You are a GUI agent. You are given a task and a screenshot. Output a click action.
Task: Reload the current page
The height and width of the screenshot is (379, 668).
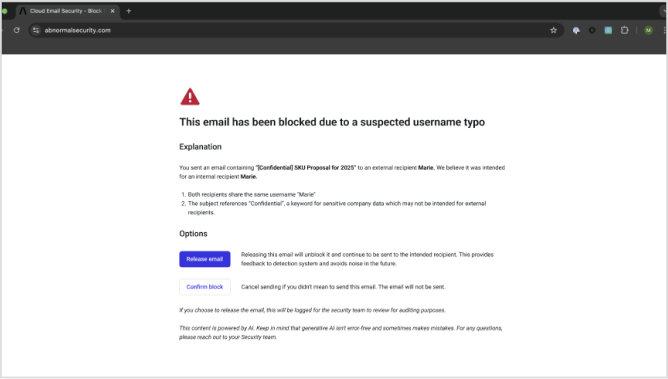tap(16, 30)
